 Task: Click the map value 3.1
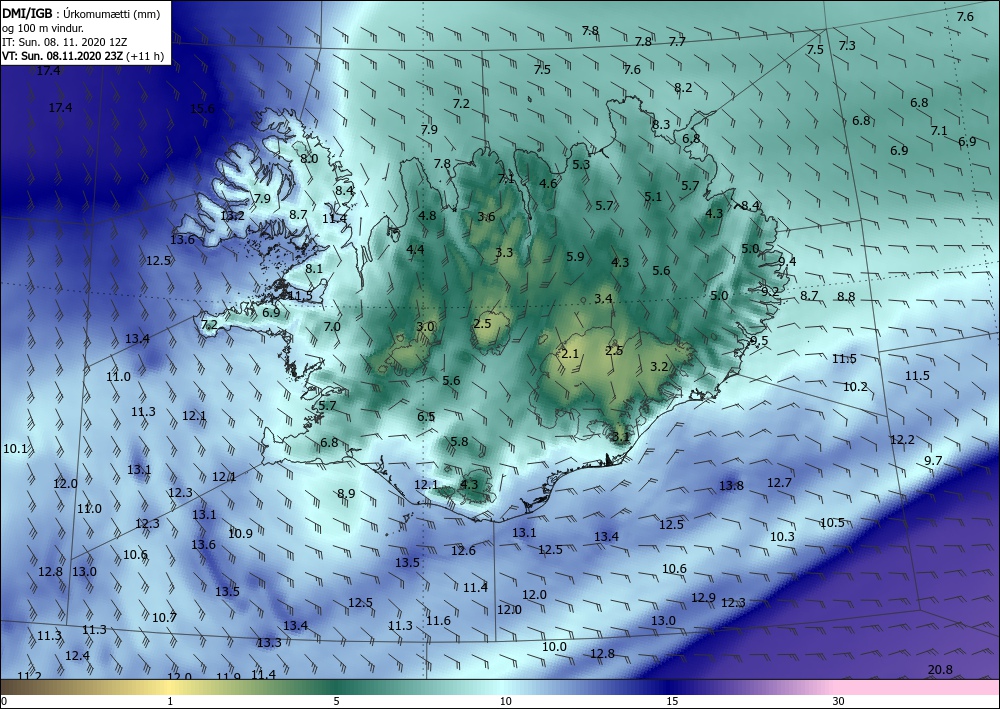point(621,437)
